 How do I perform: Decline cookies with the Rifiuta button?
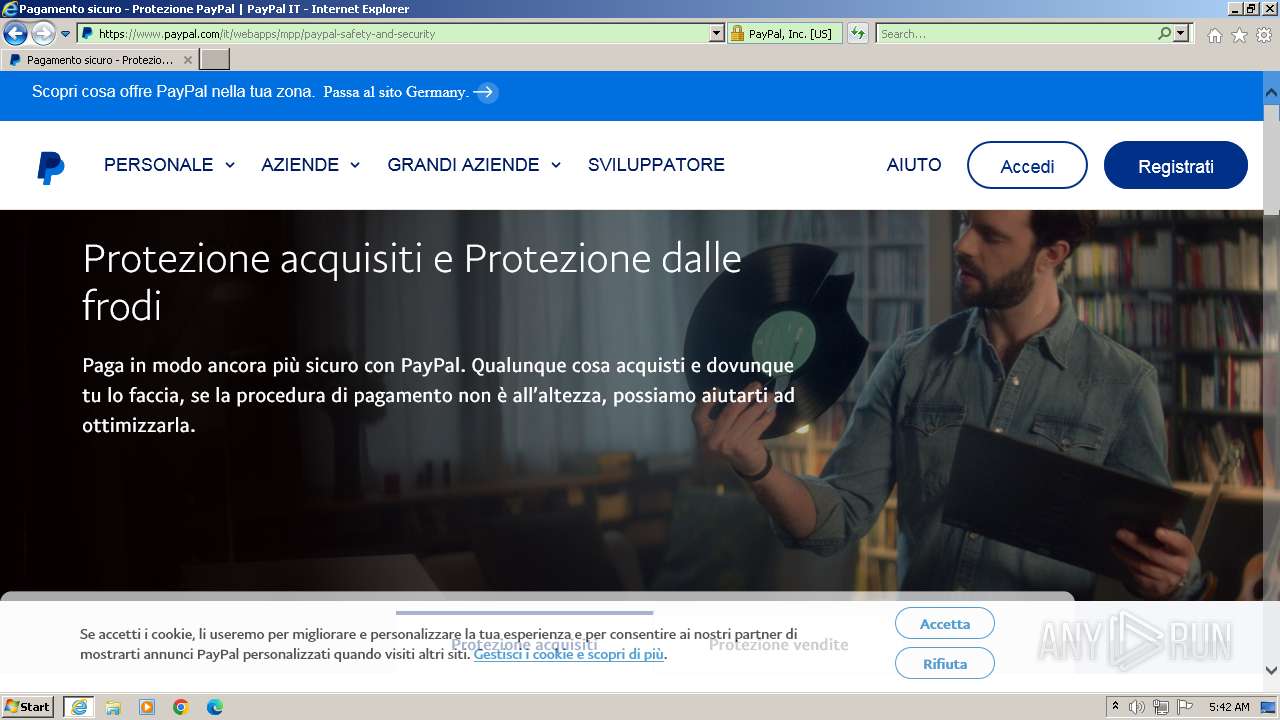click(945, 663)
